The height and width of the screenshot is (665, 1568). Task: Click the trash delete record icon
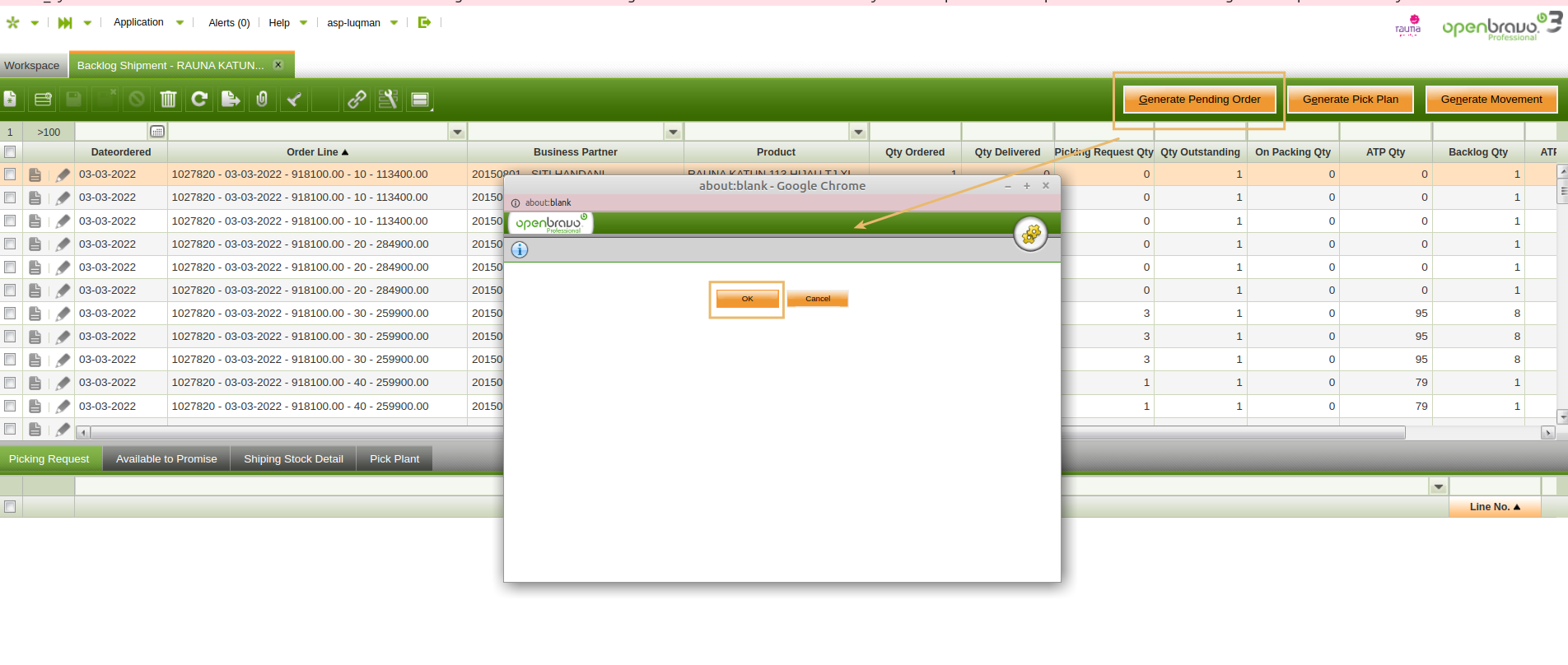tap(168, 100)
